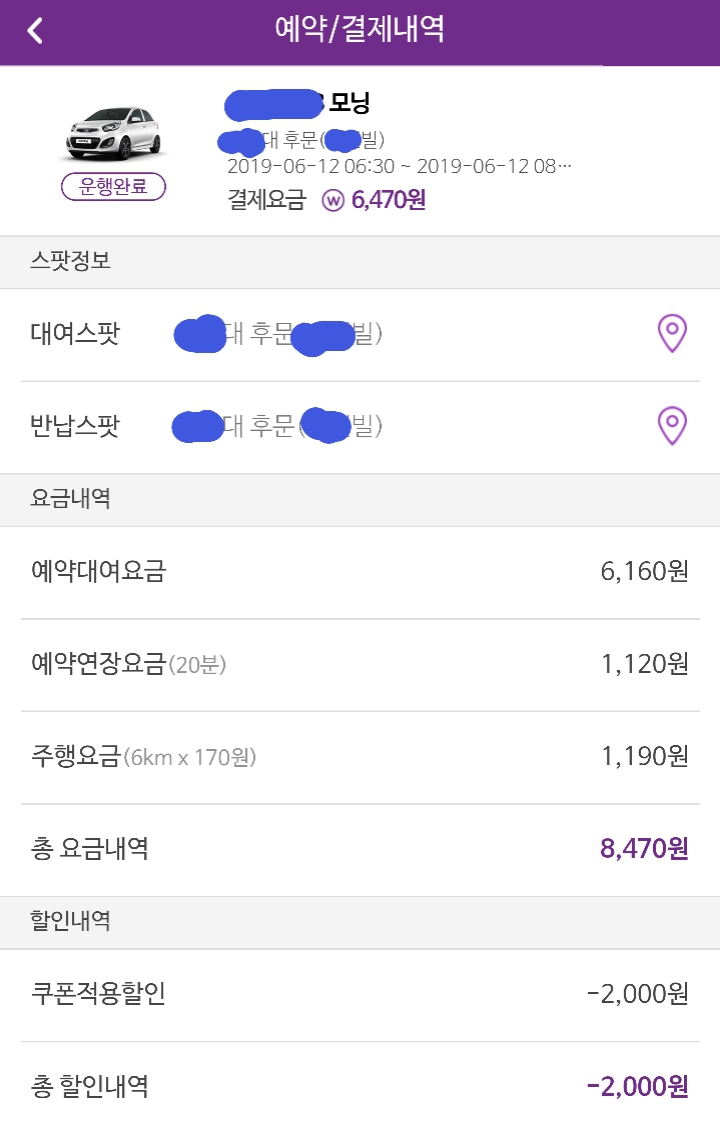Select the 2019-06-12 rental date range text
The width and height of the screenshot is (720, 1129).
399,166
